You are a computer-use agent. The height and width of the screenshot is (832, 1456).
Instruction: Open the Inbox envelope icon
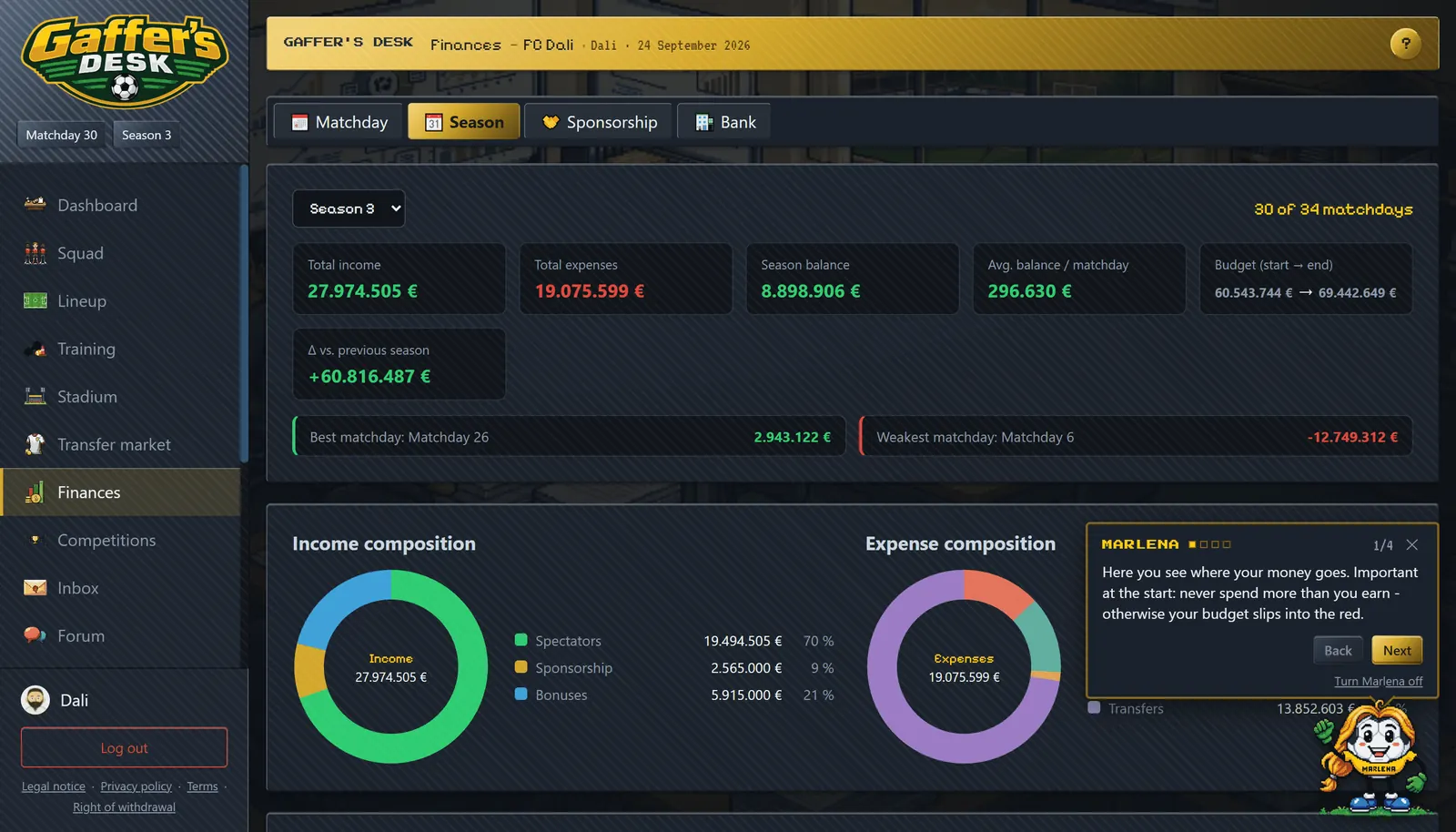coord(35,588)
